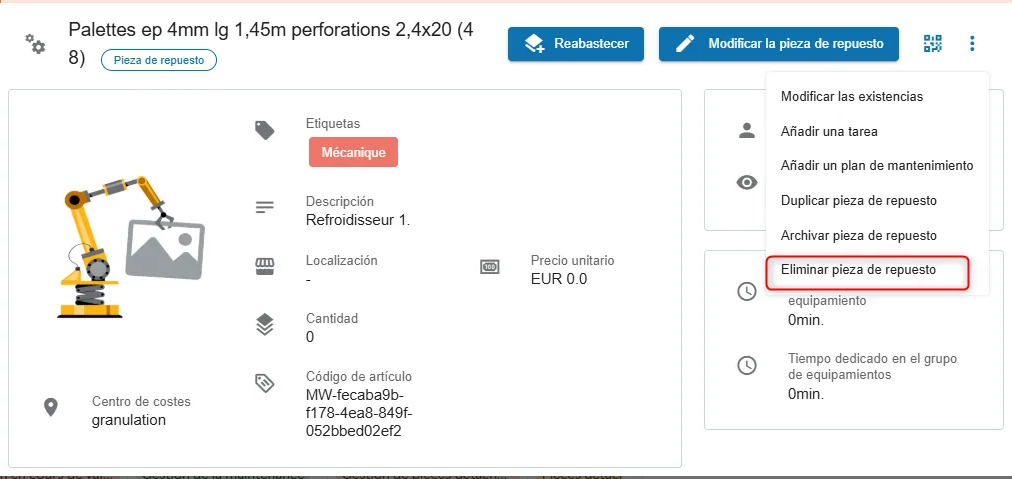Choose Añadir una tarea from menu

[829, 131]
